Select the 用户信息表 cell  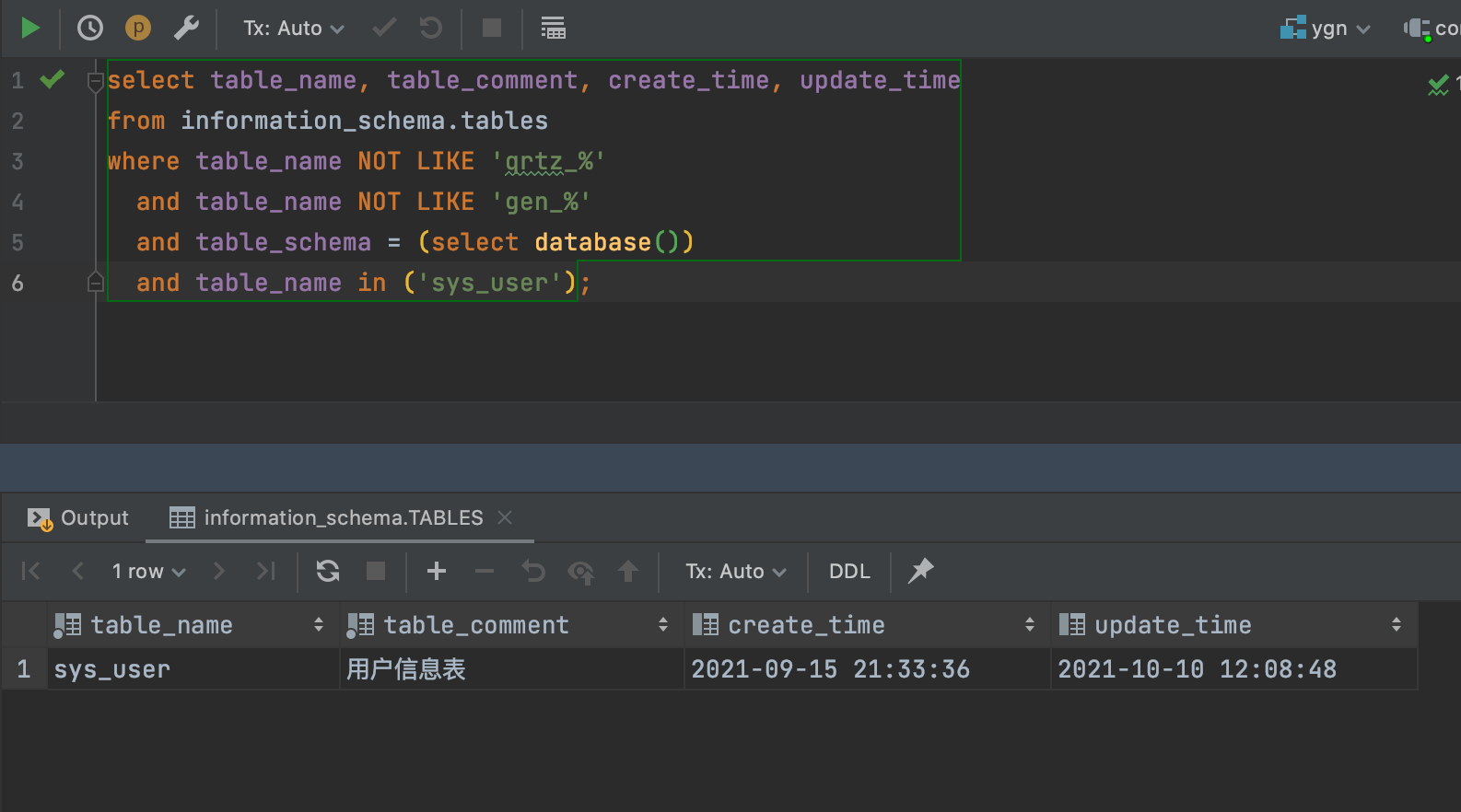click(x=511, y=669)
